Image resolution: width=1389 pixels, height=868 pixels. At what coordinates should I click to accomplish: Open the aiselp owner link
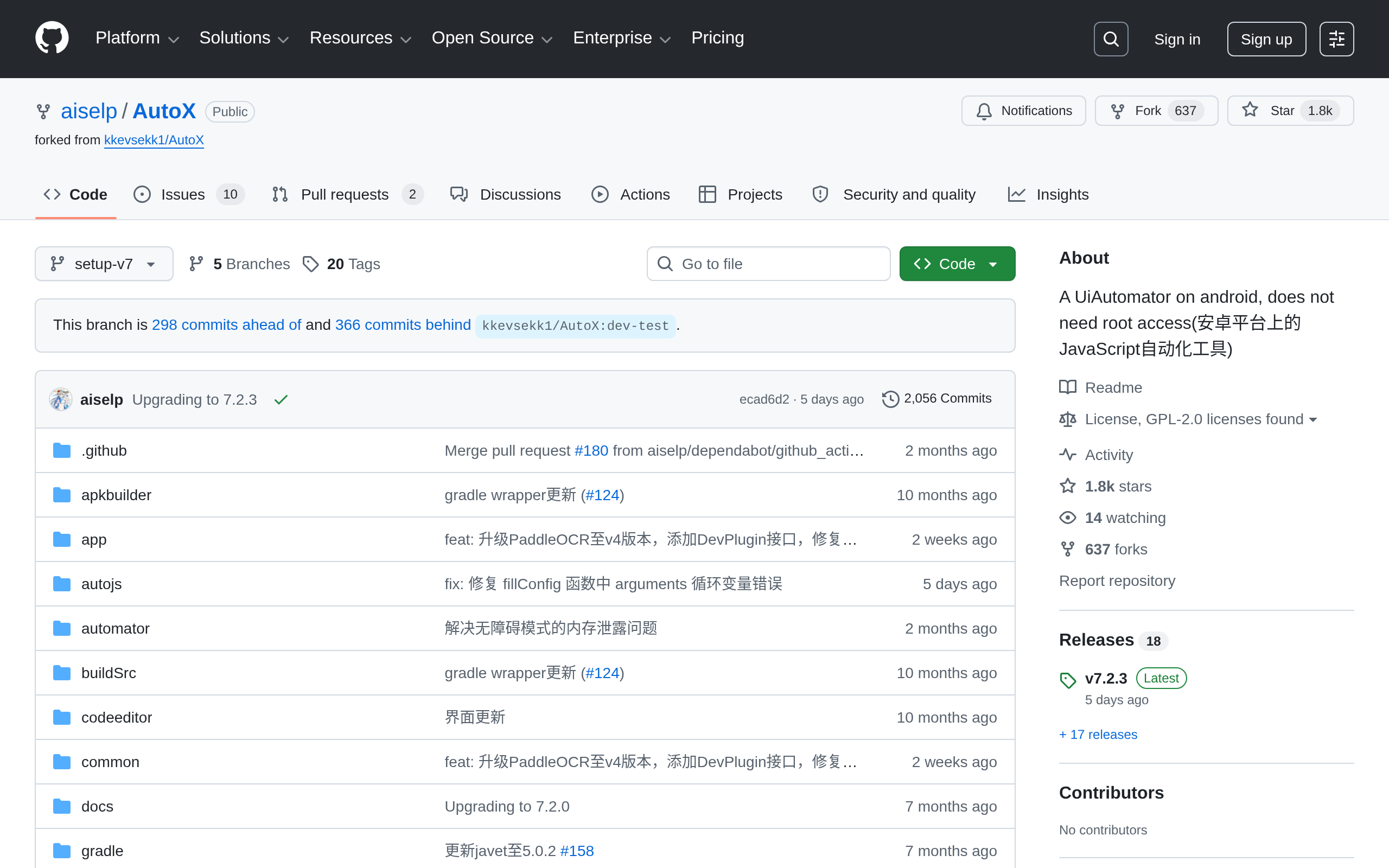coord(88,111)
